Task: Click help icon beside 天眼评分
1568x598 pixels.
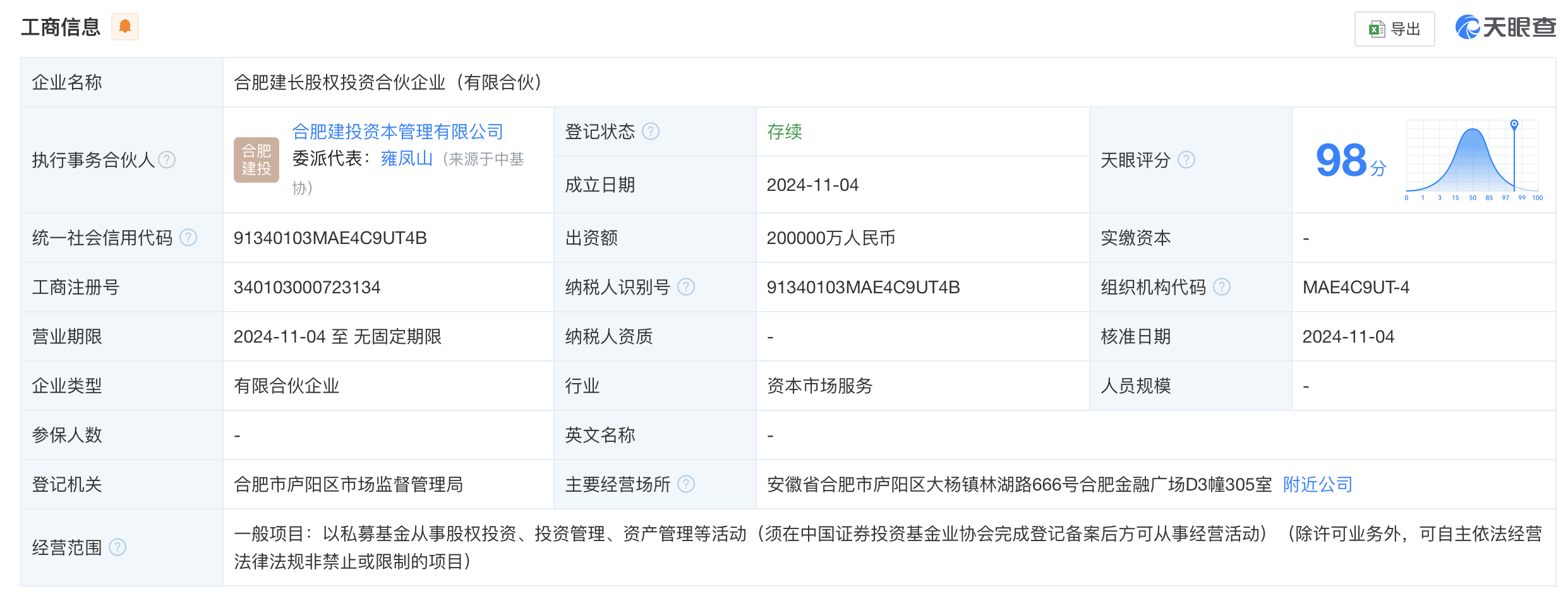Action: [x=1186, y=160]
